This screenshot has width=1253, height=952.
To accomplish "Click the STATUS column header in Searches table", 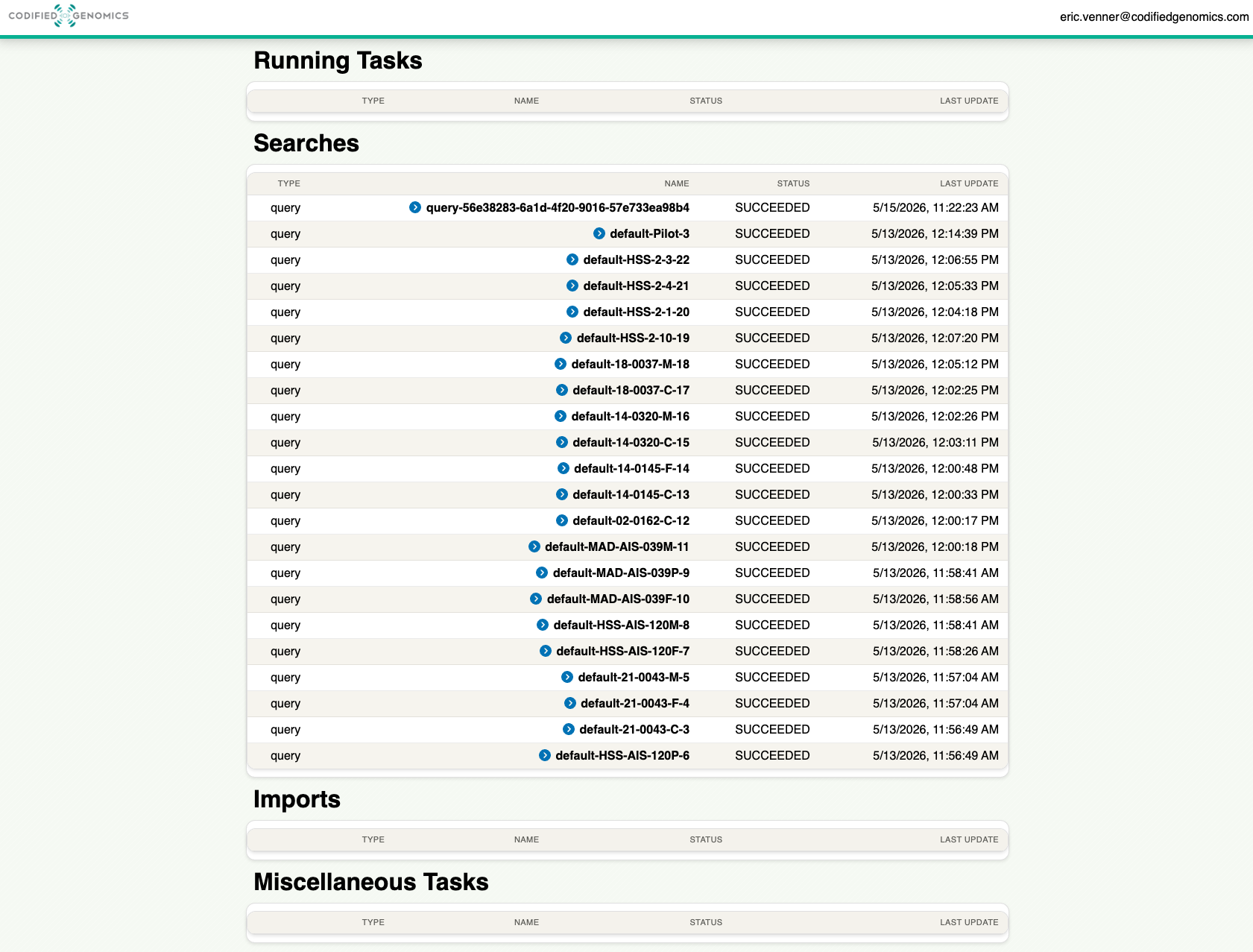I will coord(793,183).
